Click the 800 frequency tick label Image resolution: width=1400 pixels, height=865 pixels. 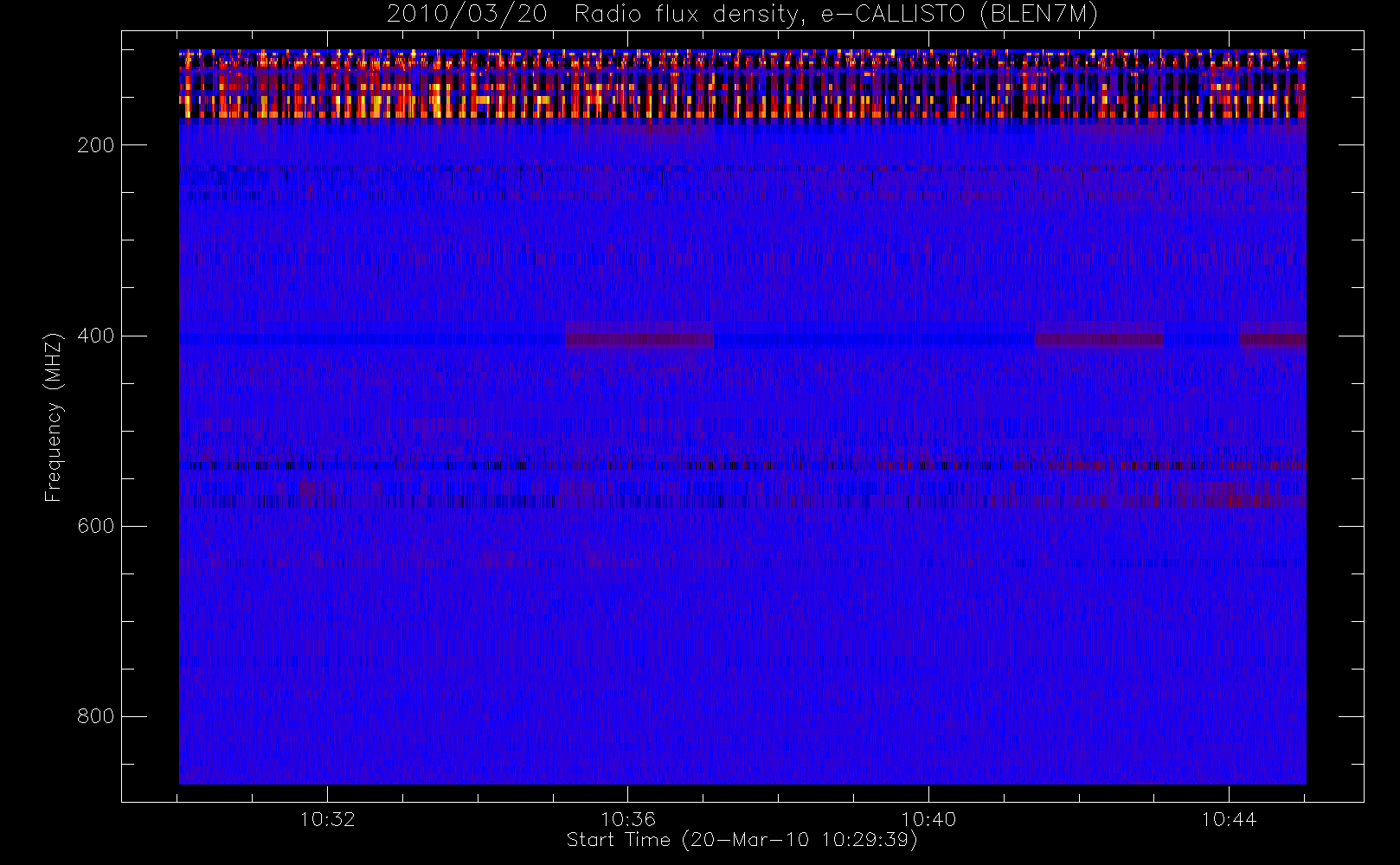[x=96, y=716]
